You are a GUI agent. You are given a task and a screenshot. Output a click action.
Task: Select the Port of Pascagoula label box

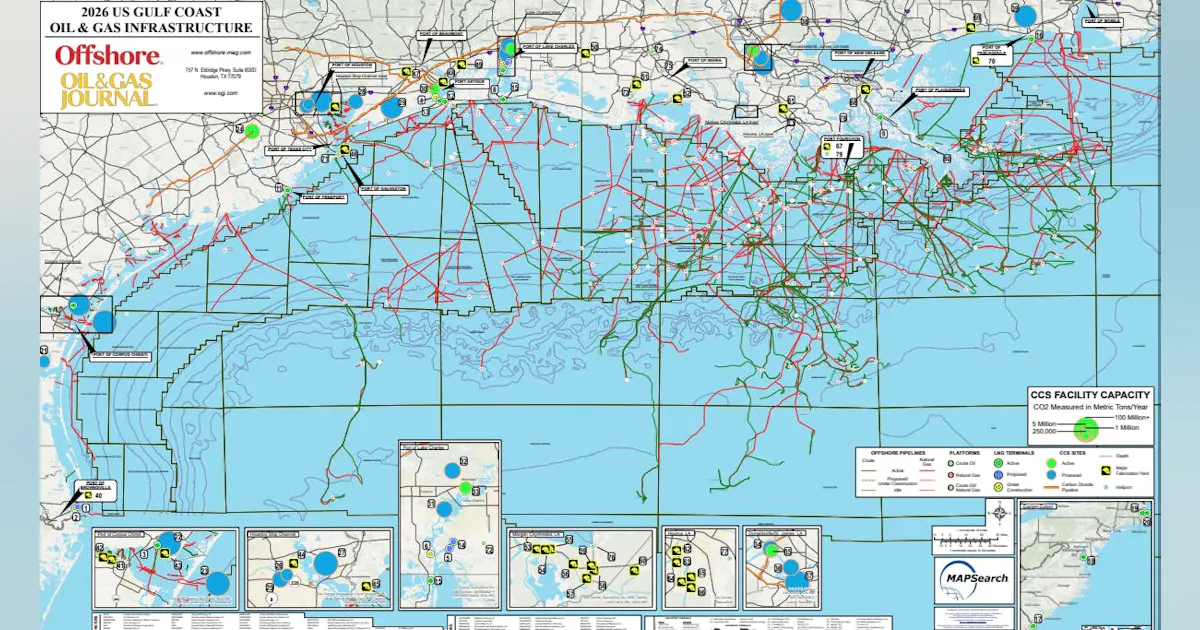(992, 54)
